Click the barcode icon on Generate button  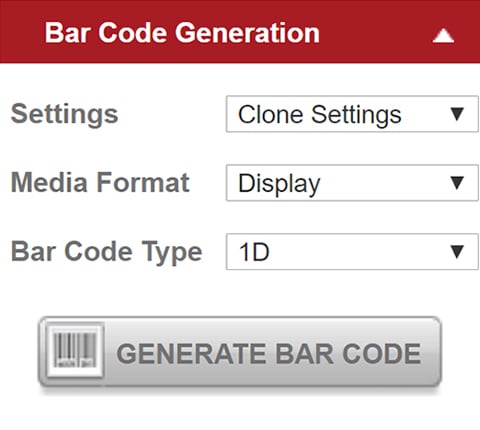(x=75, y=350)
